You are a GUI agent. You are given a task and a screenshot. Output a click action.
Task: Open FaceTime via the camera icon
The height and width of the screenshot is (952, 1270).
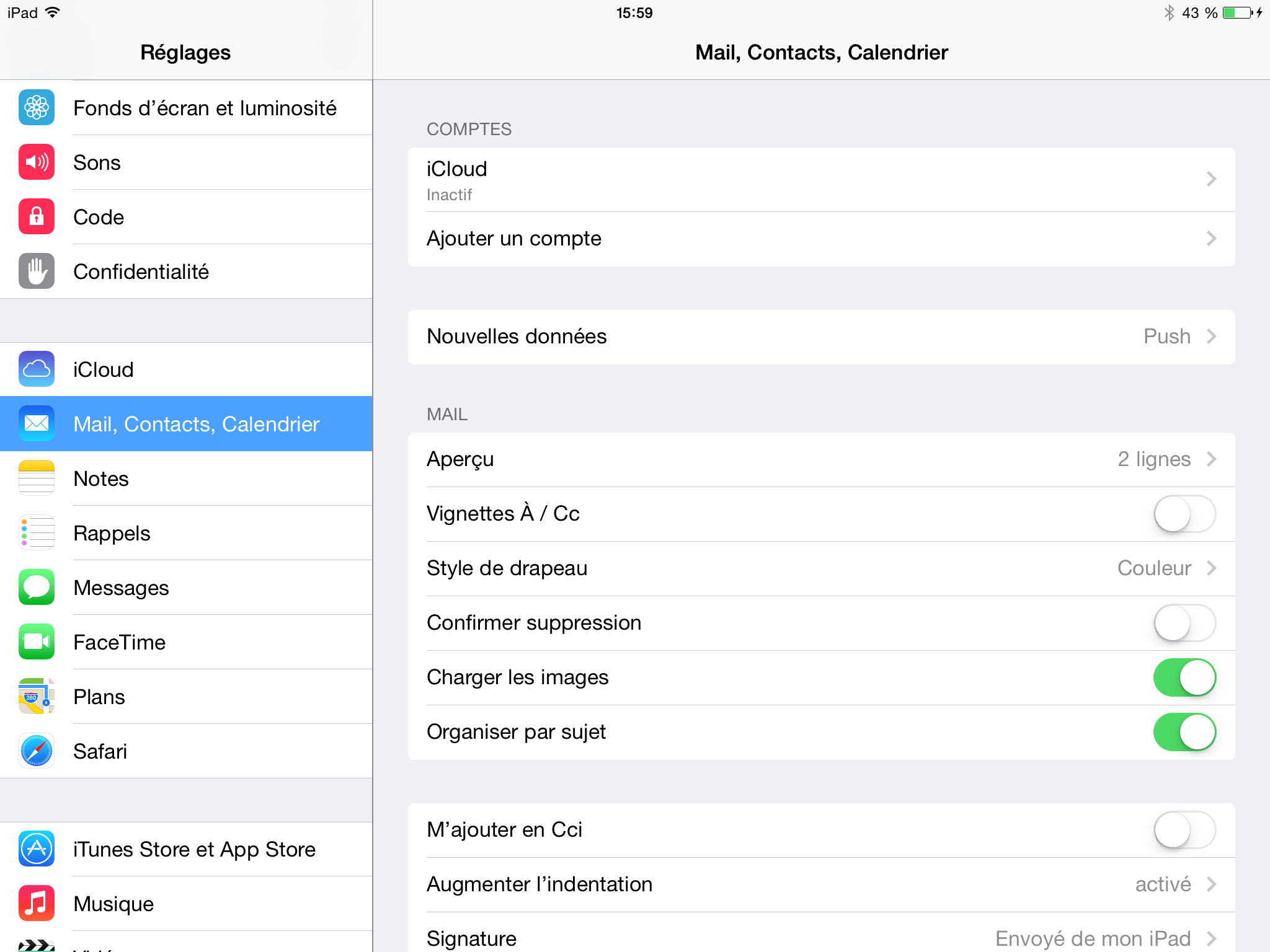(37, 642)
